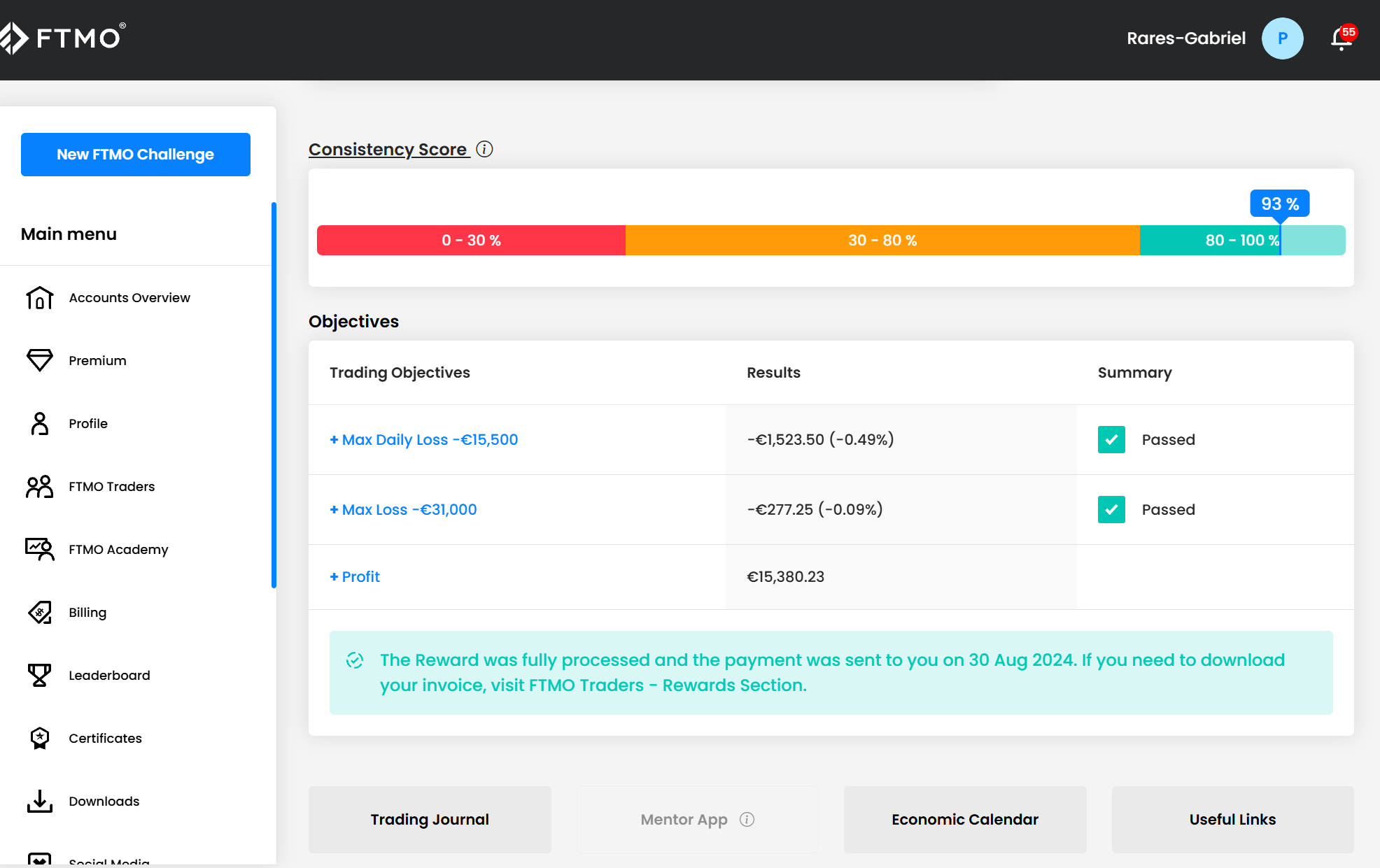
Task: Click the Main menu heading
Action: pos(69,234)
